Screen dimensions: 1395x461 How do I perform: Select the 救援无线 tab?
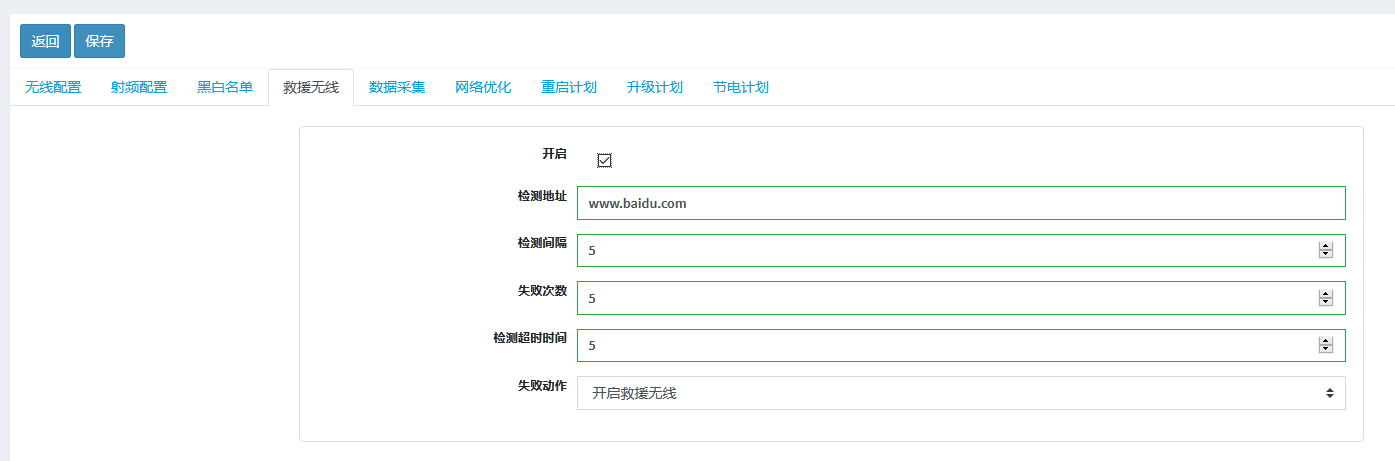(311, 87)
